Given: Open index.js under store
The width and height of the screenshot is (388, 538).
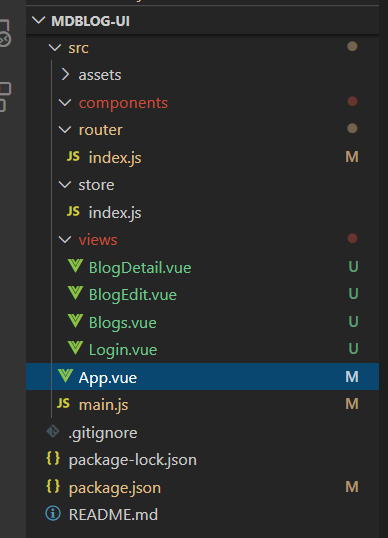Looking at the screenshot, I should point(115,213).
